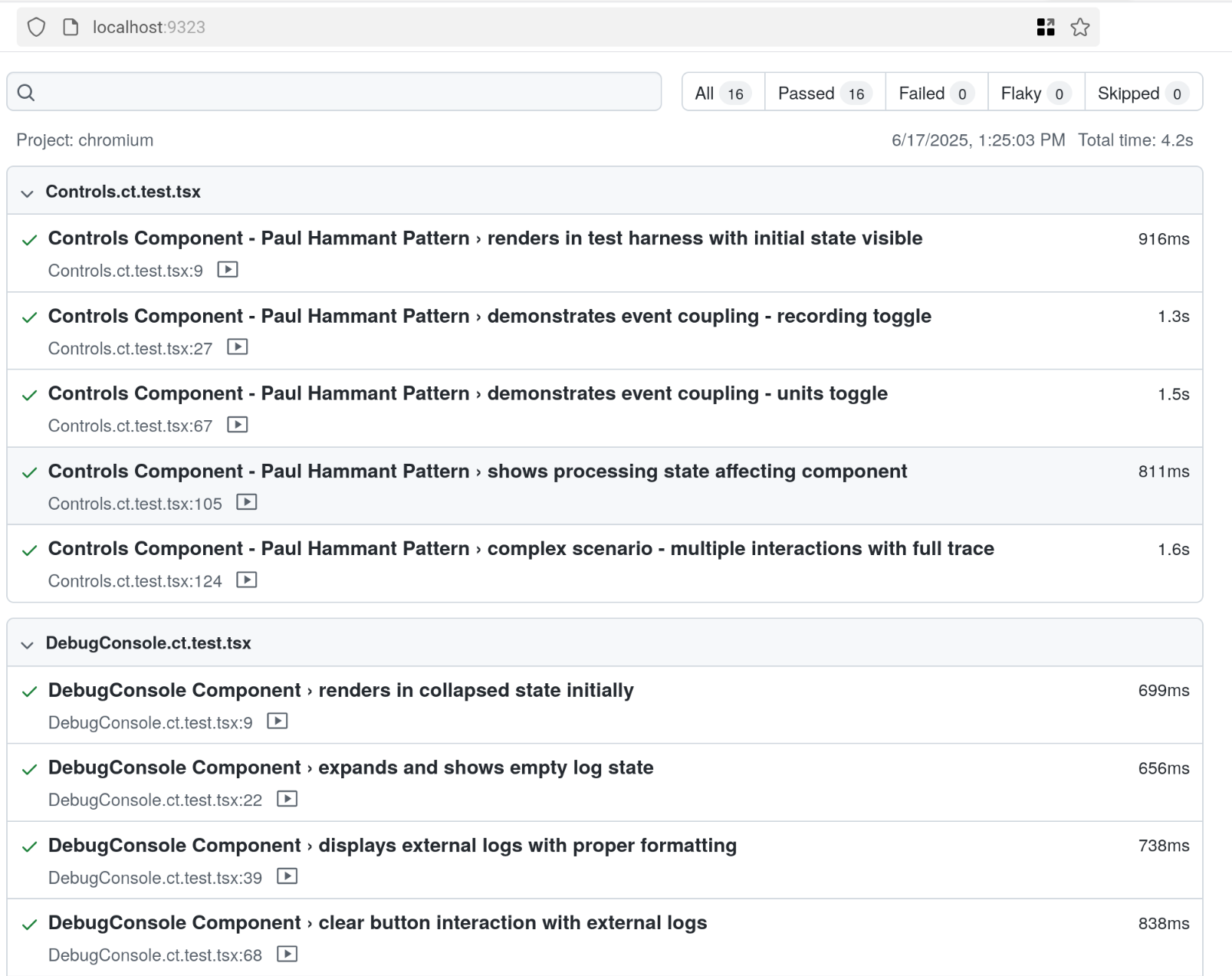Click the 1.6s duration value
This screenshot has height=976, width=1232.
[1174, 550]
